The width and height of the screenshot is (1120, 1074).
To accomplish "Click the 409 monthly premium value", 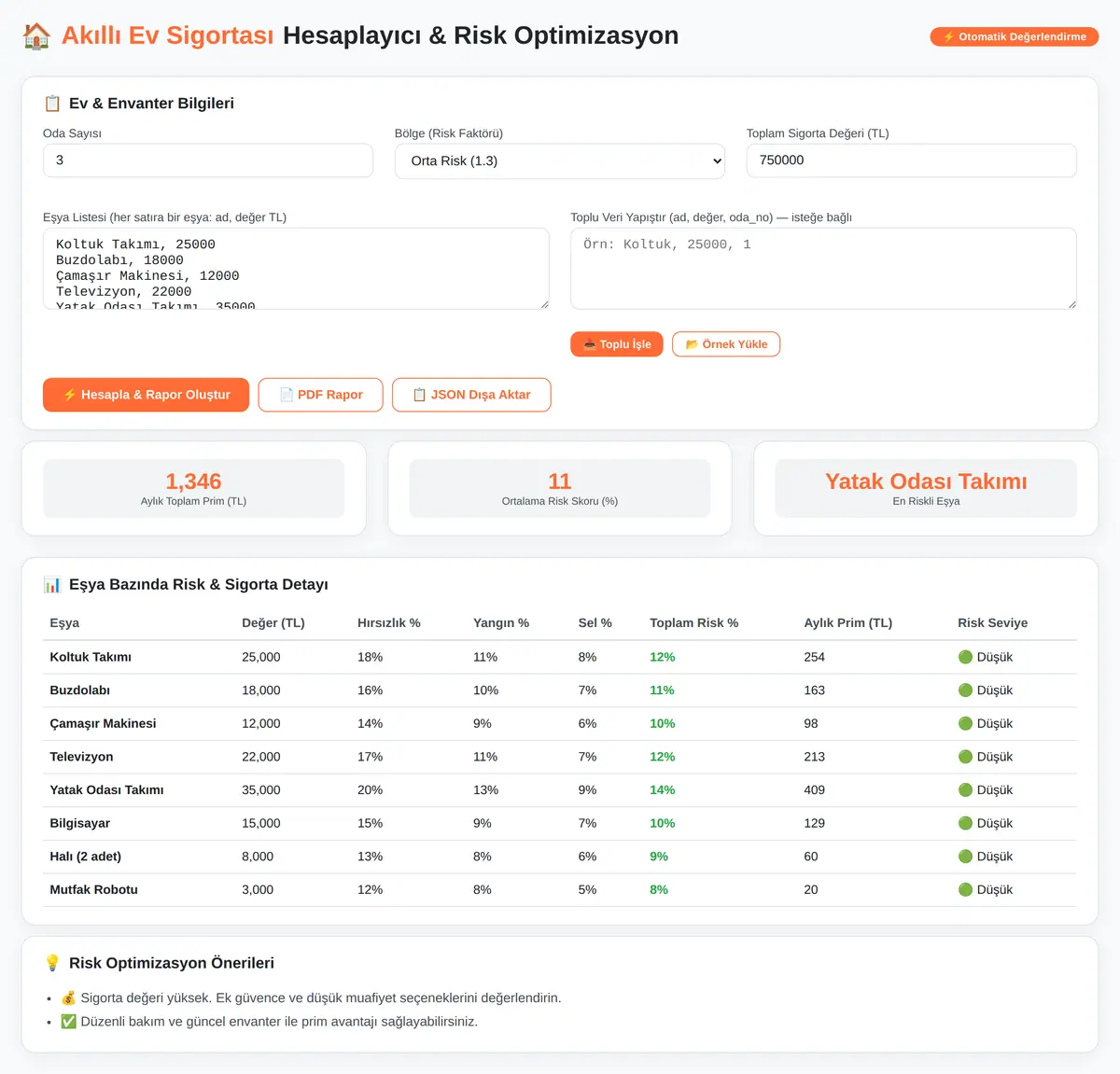I will click(815, 790).
